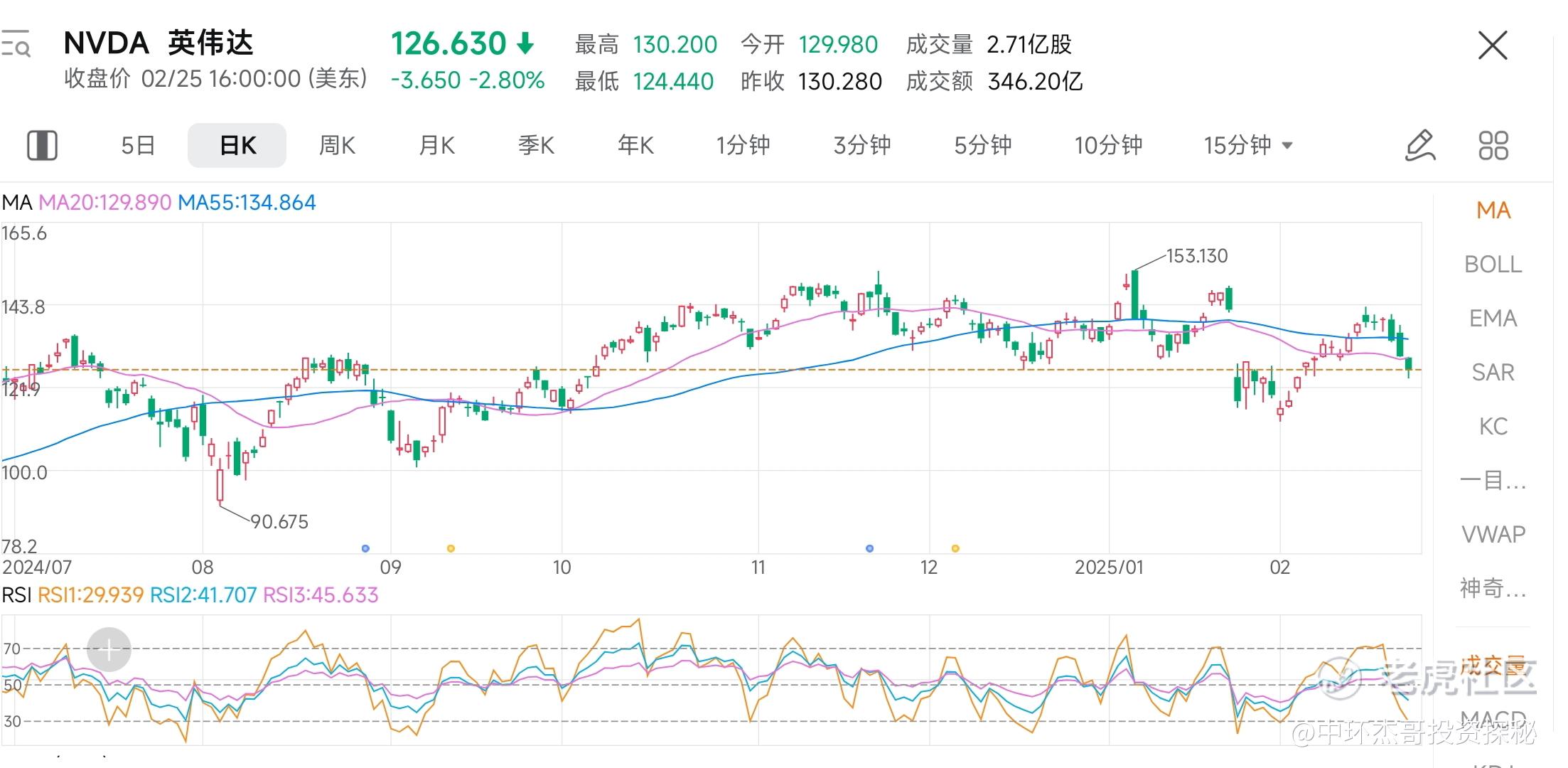Screen dimensions: 1568x768
Task: Open the drawing pencil tool
Action: tap(1420, 145)
